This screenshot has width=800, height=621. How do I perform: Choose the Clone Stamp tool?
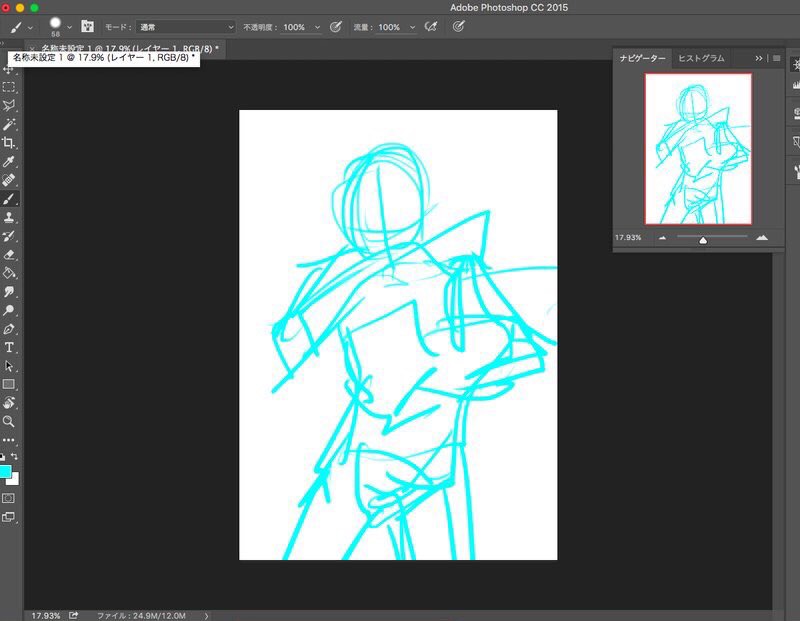(x=9, y=217)
